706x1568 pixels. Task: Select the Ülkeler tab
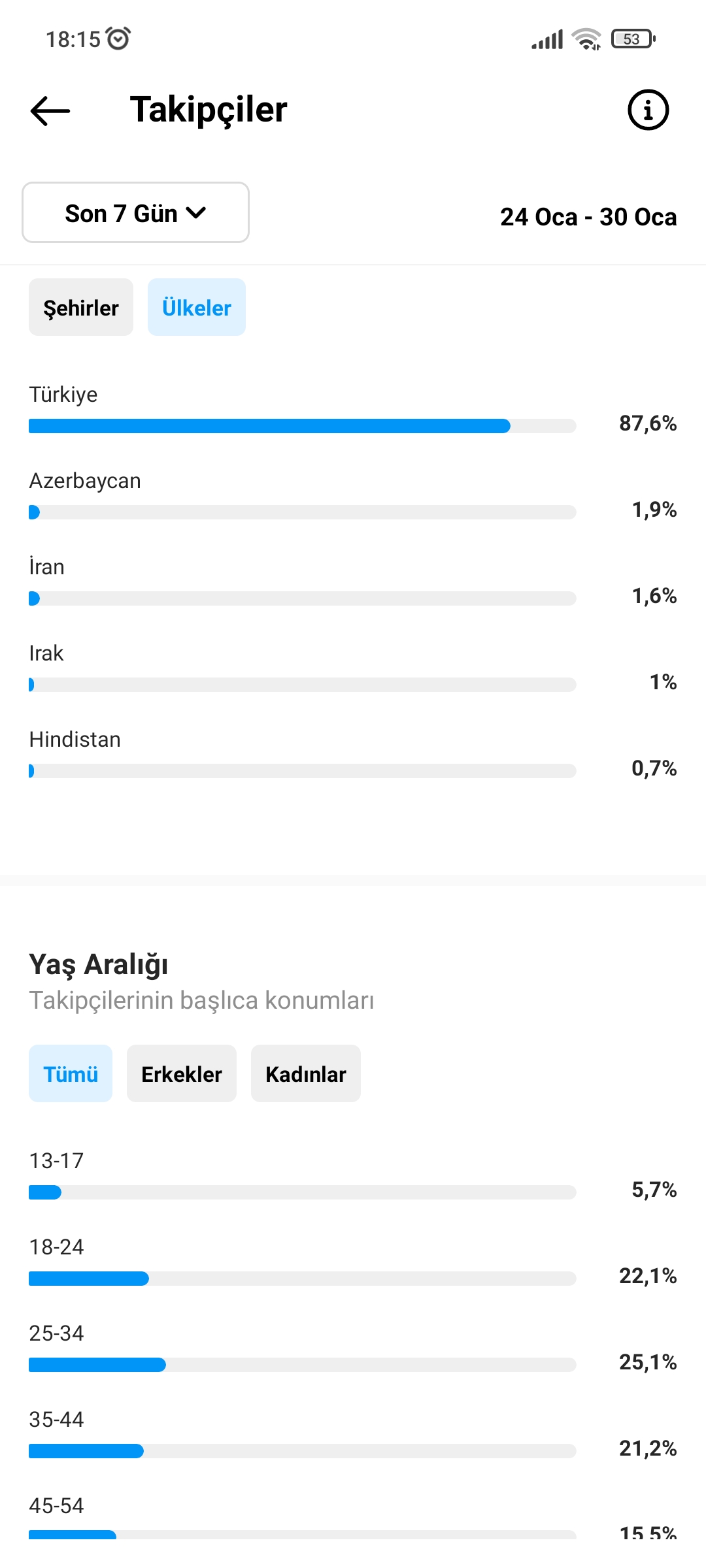pos(197,307)
